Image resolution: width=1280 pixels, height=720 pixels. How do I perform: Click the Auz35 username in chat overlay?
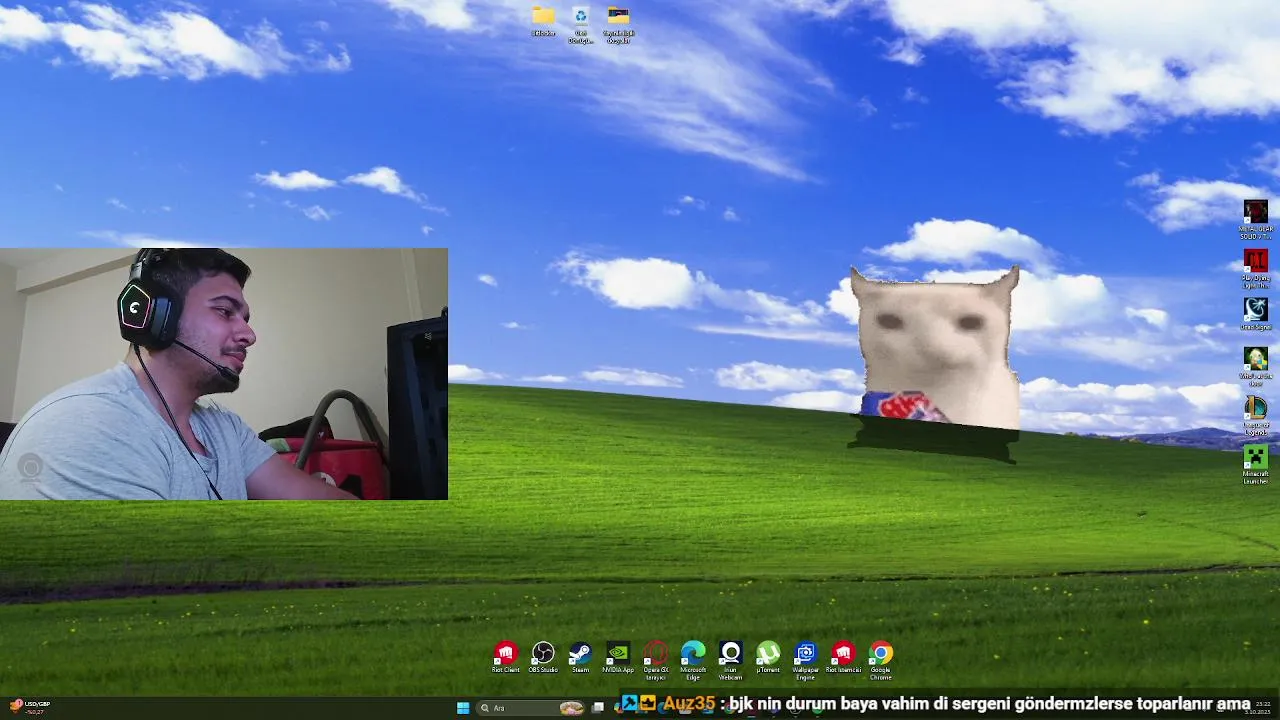click(x=689, y=704)
